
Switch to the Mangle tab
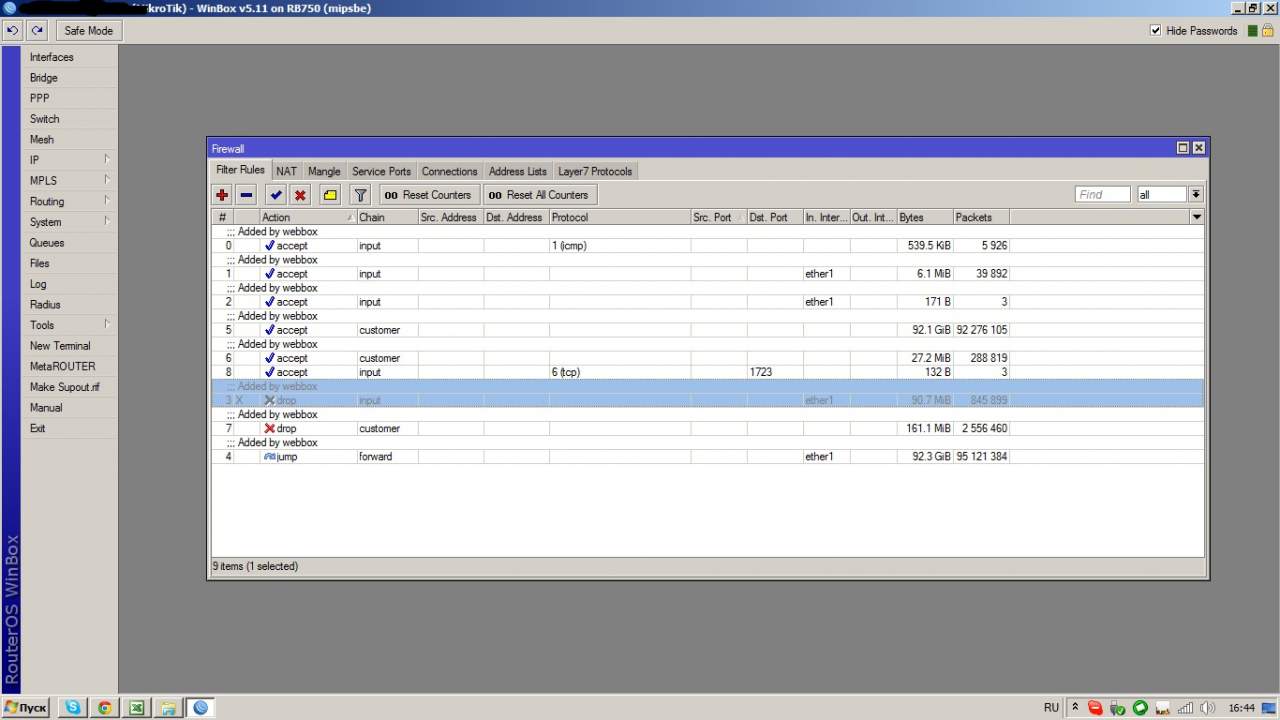(x=324, y=171)
